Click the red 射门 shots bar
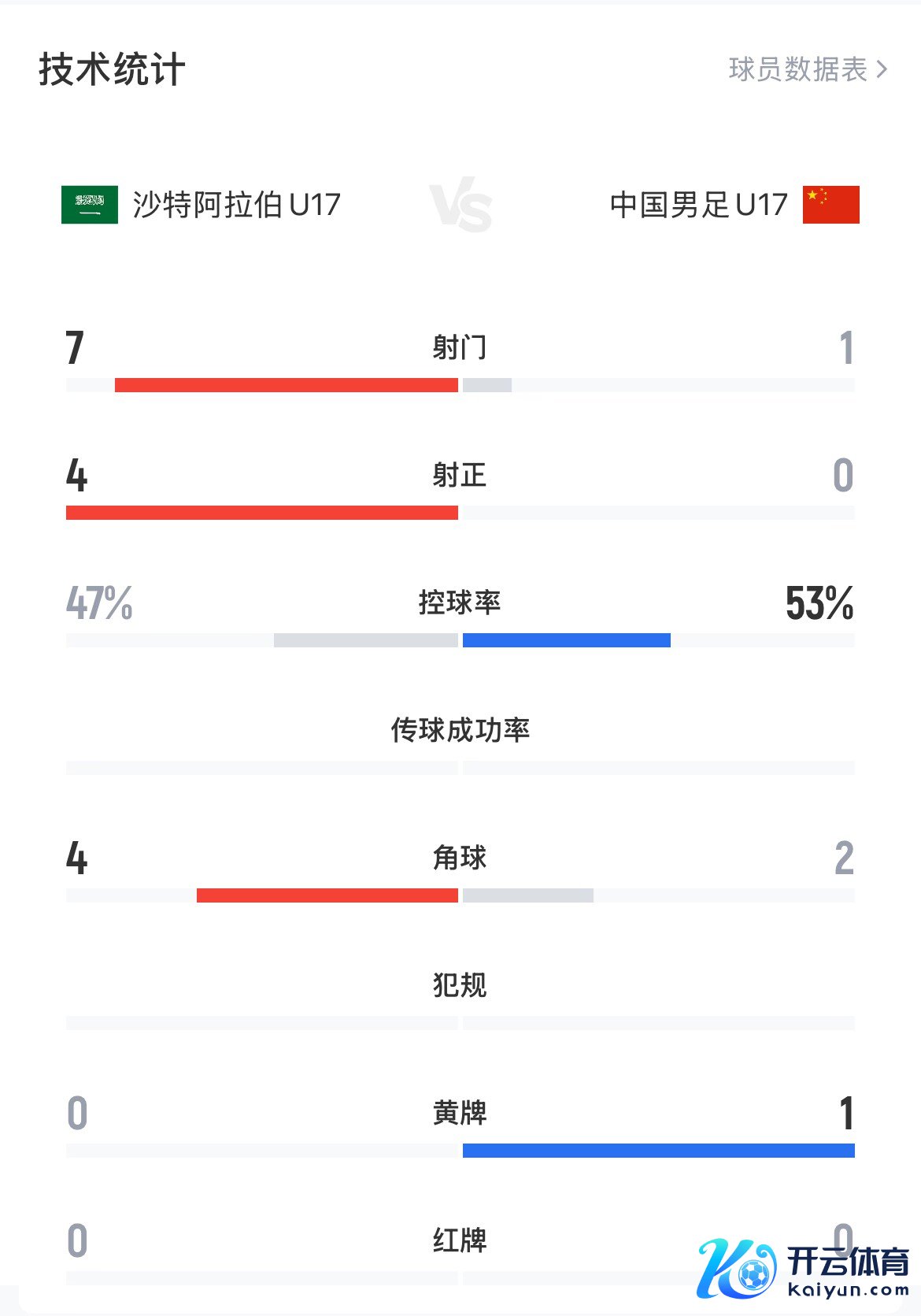The width and height of the screenshot is (921, 1316). (x=287, y=385)
